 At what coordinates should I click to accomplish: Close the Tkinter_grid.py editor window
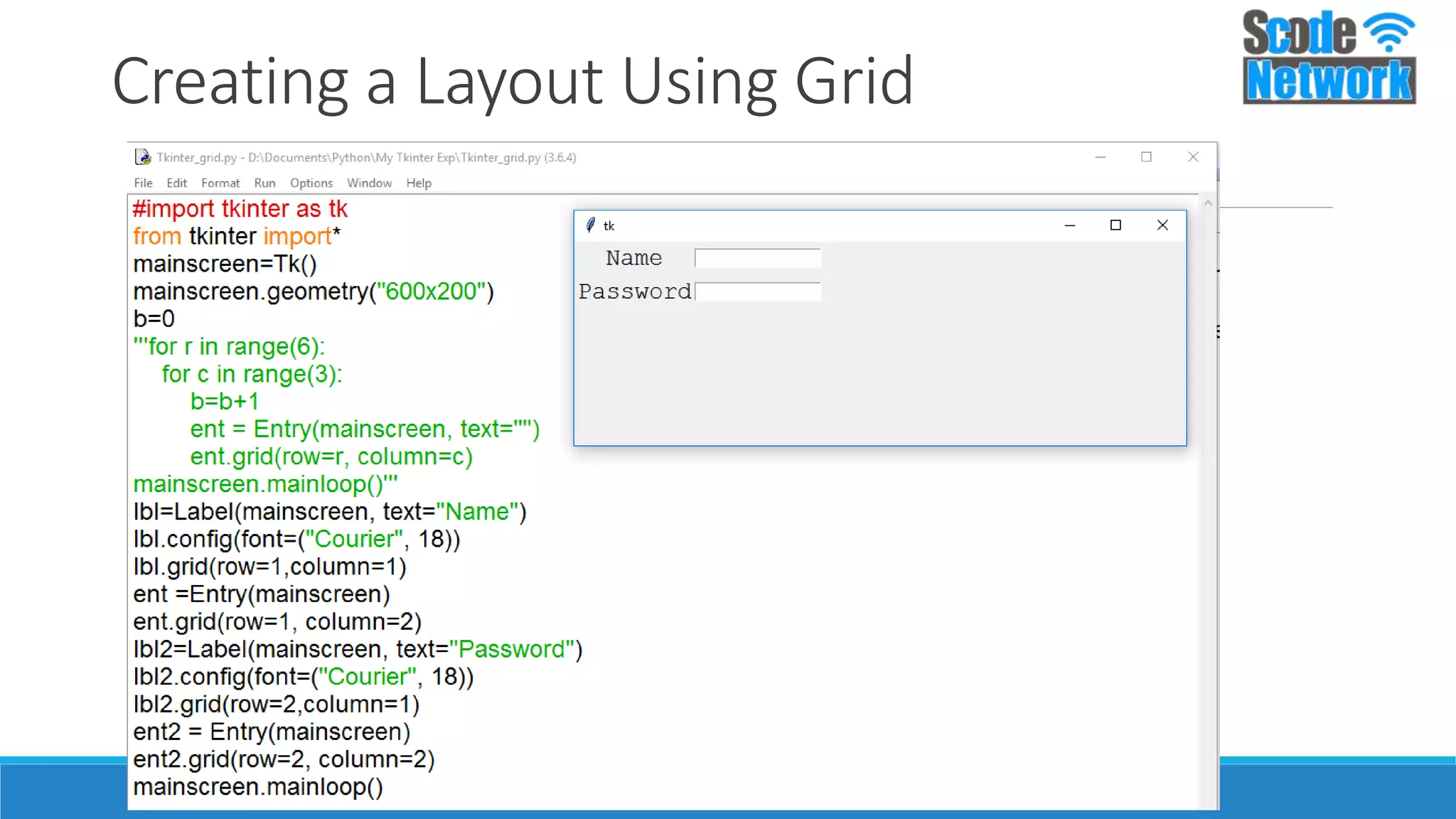point(1193,157)
